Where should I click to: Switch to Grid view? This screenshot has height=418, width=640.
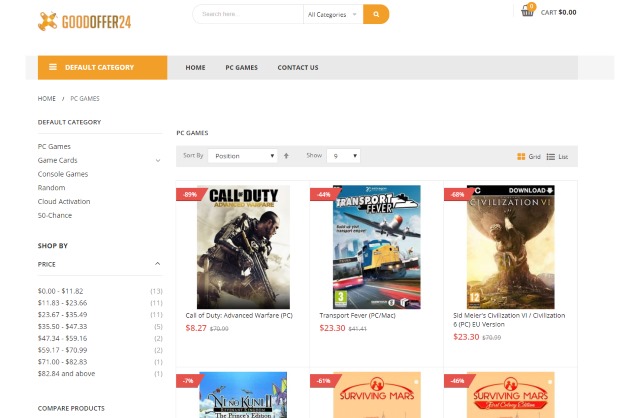pyautogui.click(x=529, y=156)
